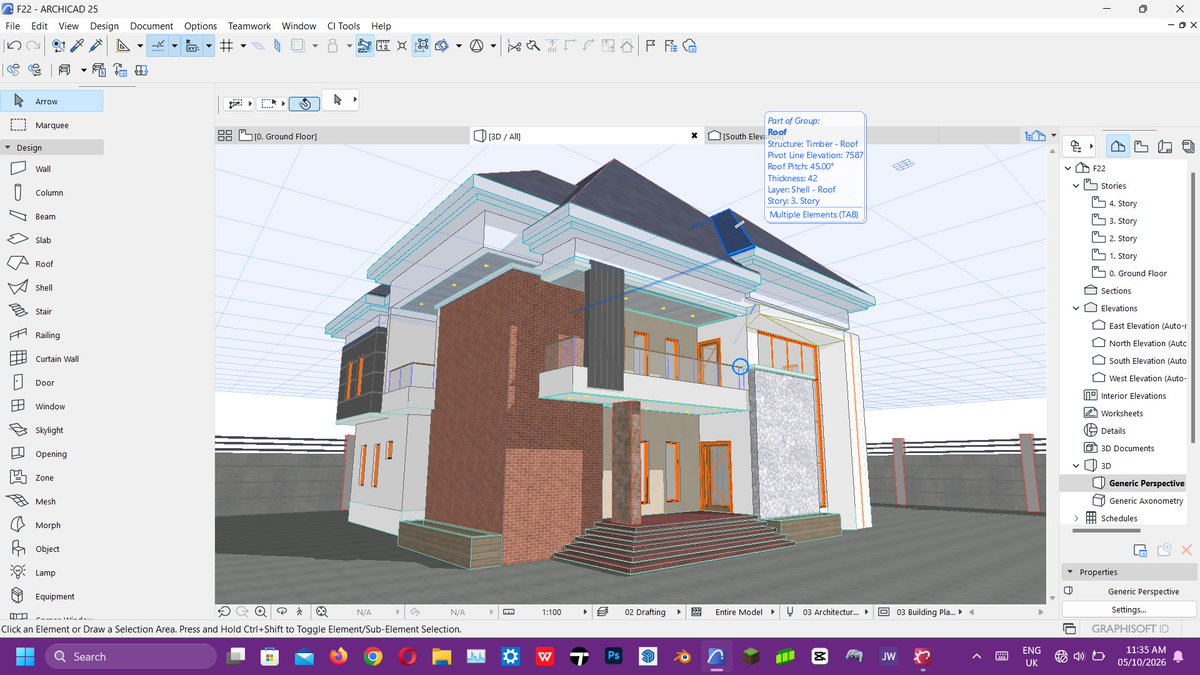The image size is (1200, 675).
Task: Open the scale 1:100 dropdown arrow
Action: (x=584, y=612)
